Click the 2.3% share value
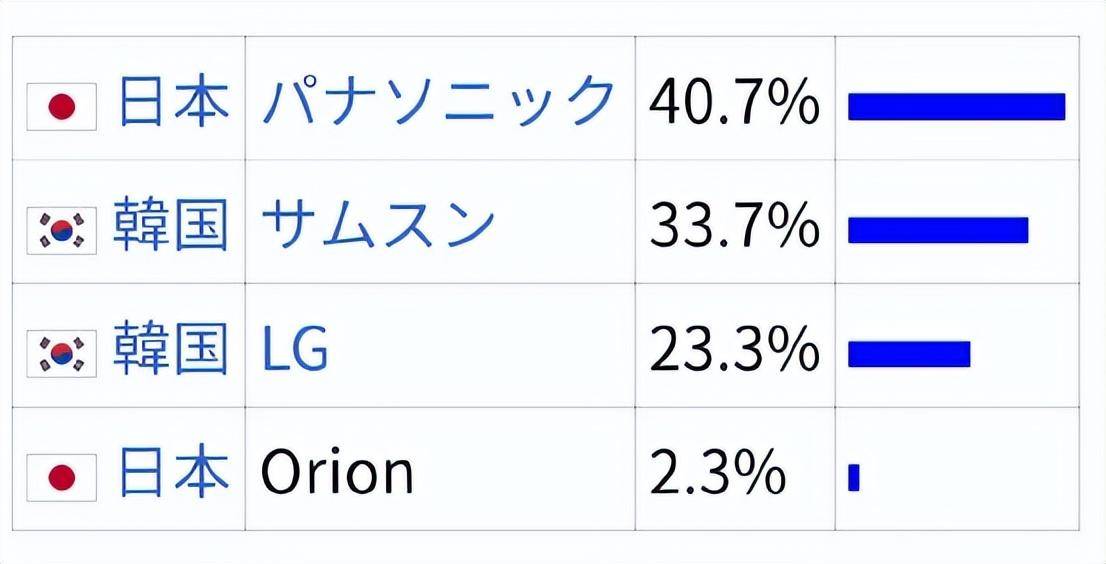Viewport: 1106px width, 564px height. coord(717,473)
